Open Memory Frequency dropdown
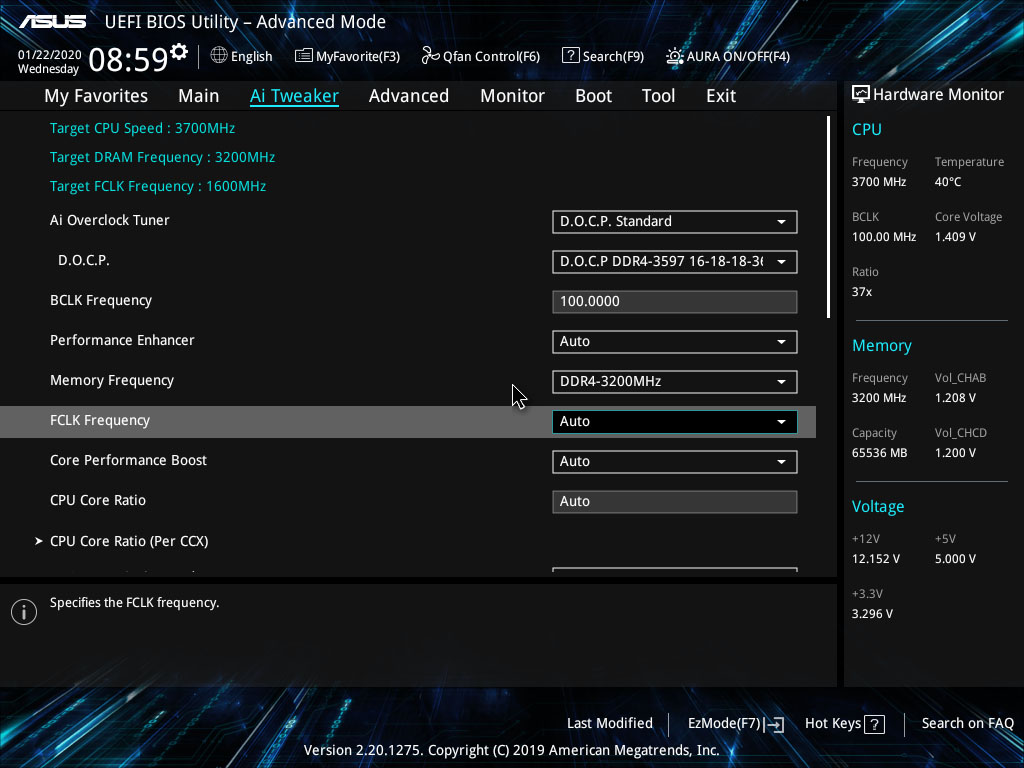Viewport: 1024px width, 768px height. click(x=675, y=381)
